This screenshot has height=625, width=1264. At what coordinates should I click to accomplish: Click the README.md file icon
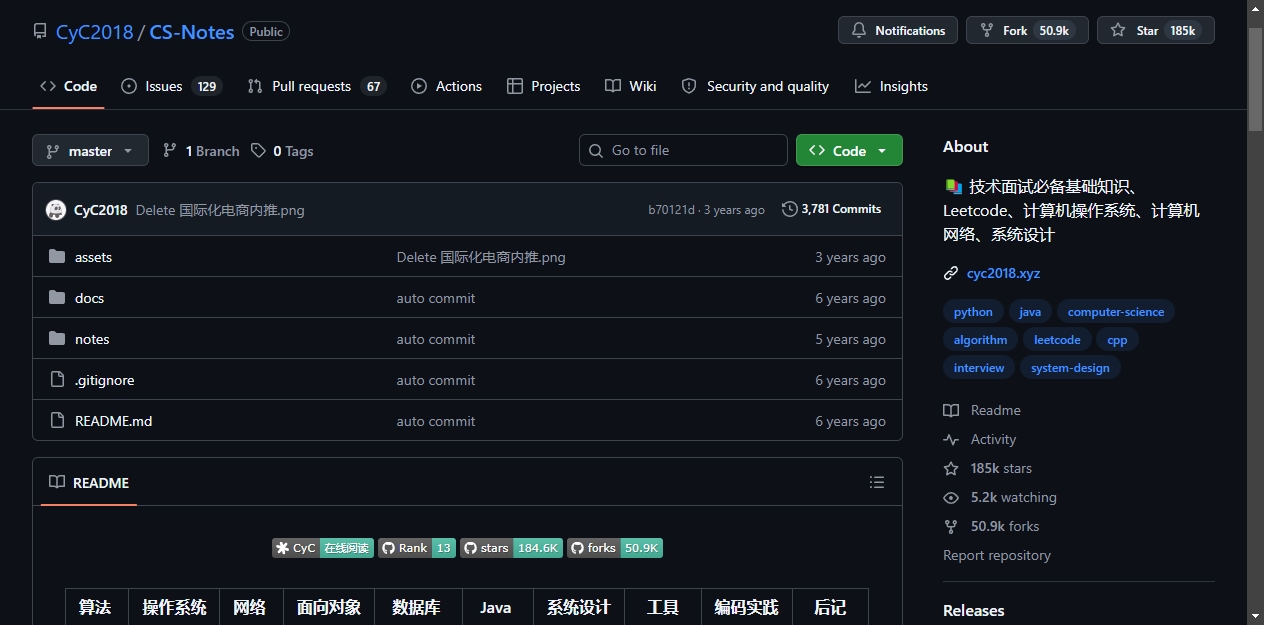tap(57, 421)
